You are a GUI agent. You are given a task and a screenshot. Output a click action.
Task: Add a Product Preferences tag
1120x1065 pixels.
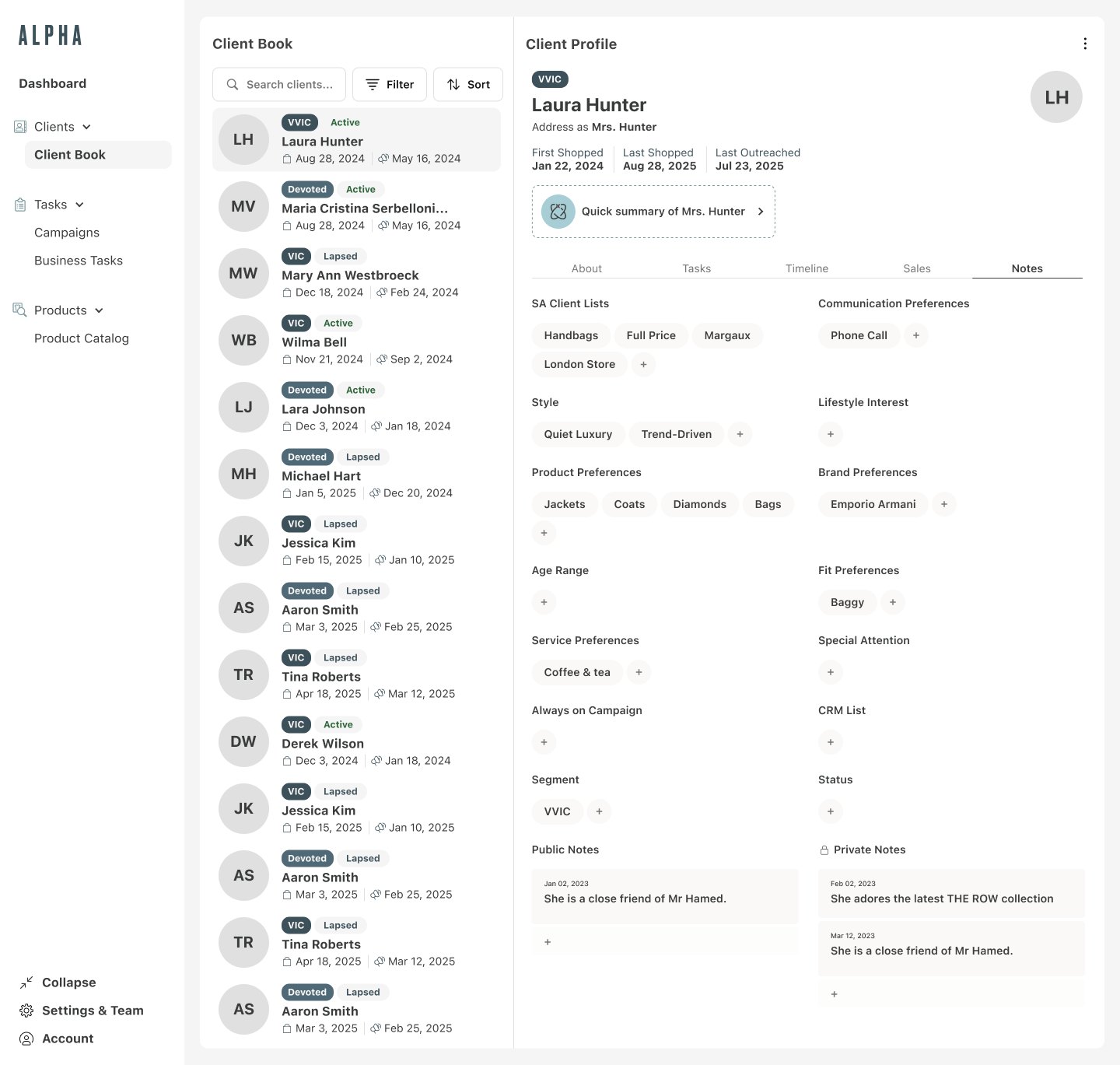(544, 533)
